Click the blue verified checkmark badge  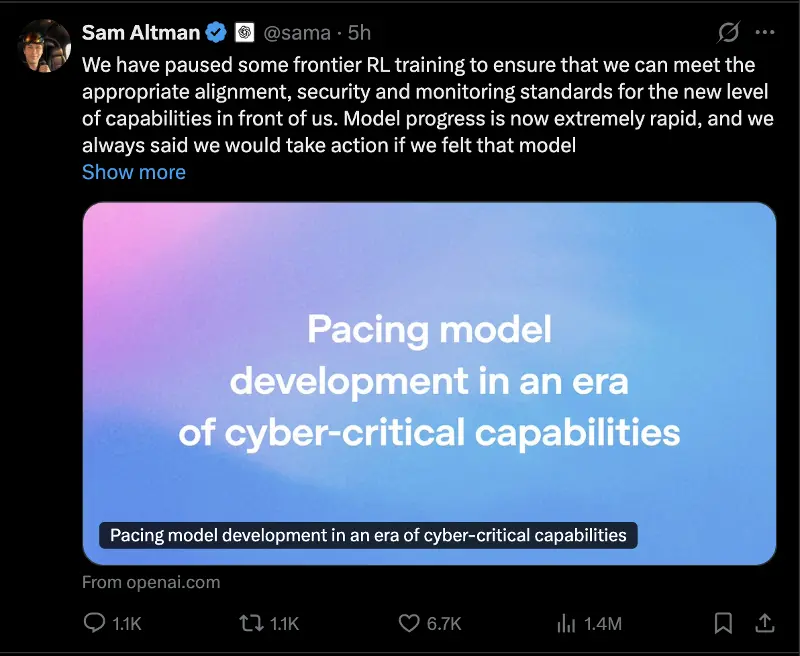216,33
